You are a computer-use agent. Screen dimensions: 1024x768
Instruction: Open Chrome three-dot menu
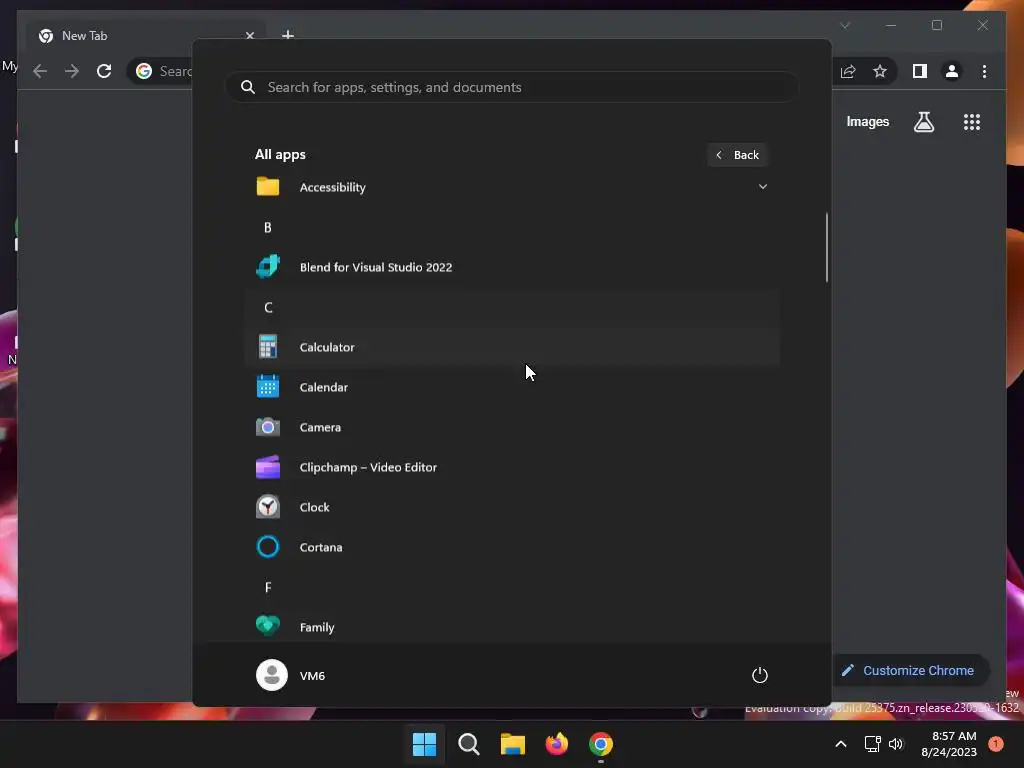click(984, 71)
